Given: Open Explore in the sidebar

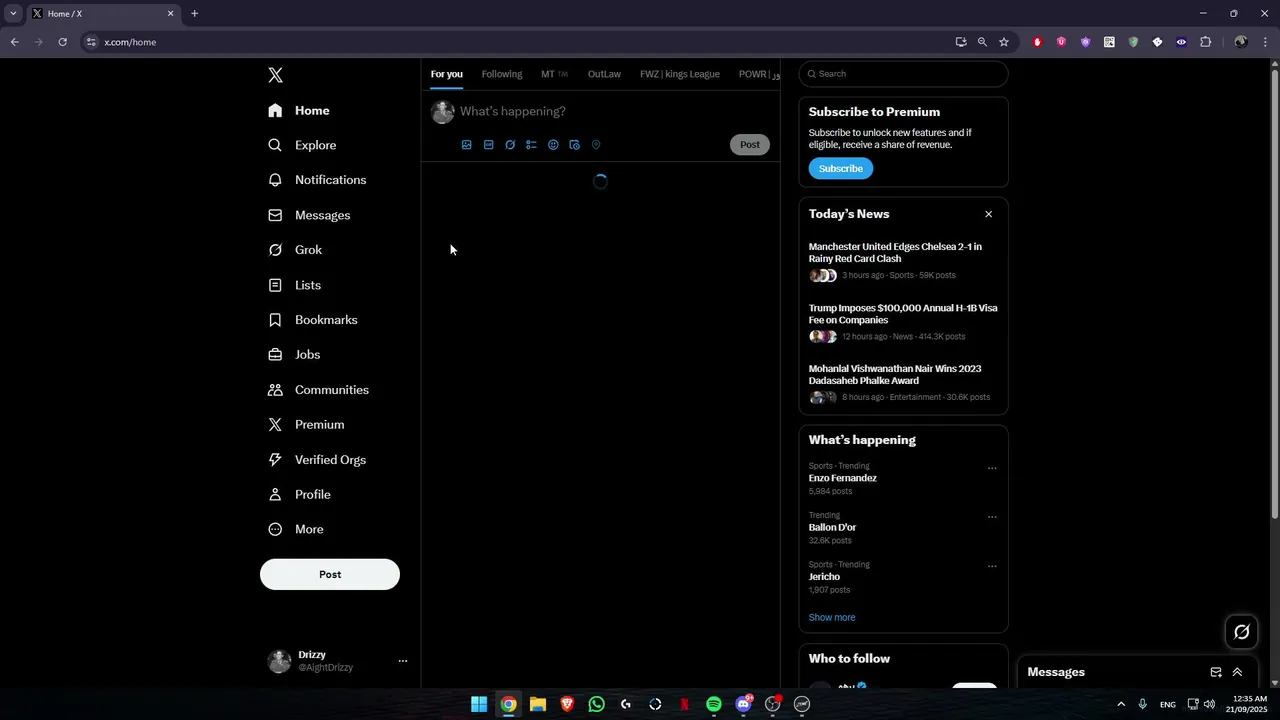Looking at the screenshot, I should pyautogui.click(x=302, y=145).
